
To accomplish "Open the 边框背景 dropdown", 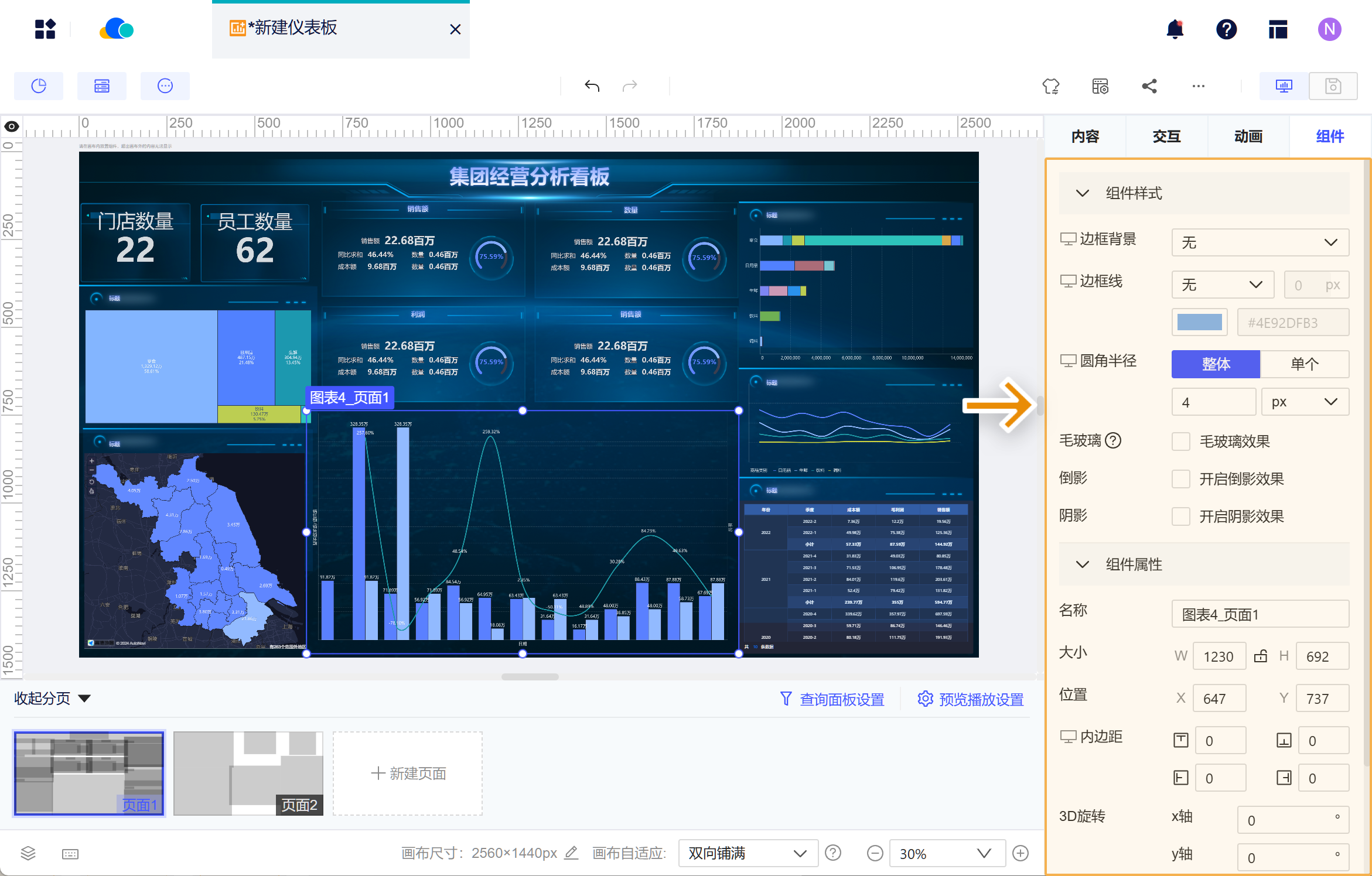I will (x=1260, y=242).
